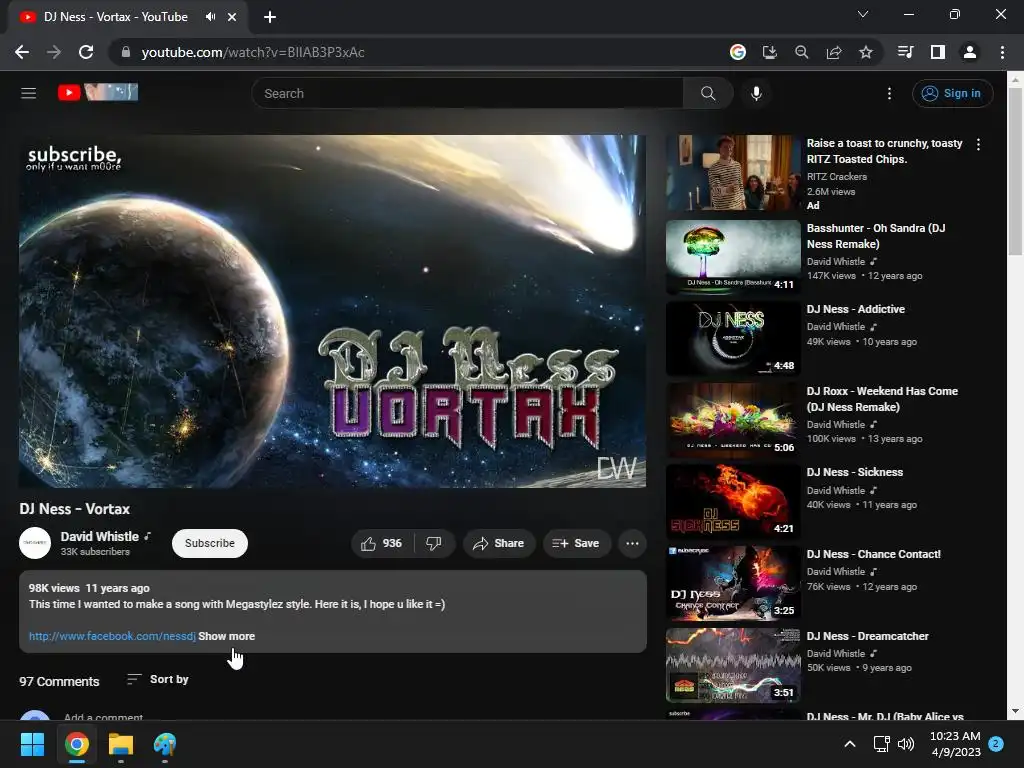The image size is (1024, 768).
Task: Open the YouTube hamburger guide menu
Action: coord(28,93)
